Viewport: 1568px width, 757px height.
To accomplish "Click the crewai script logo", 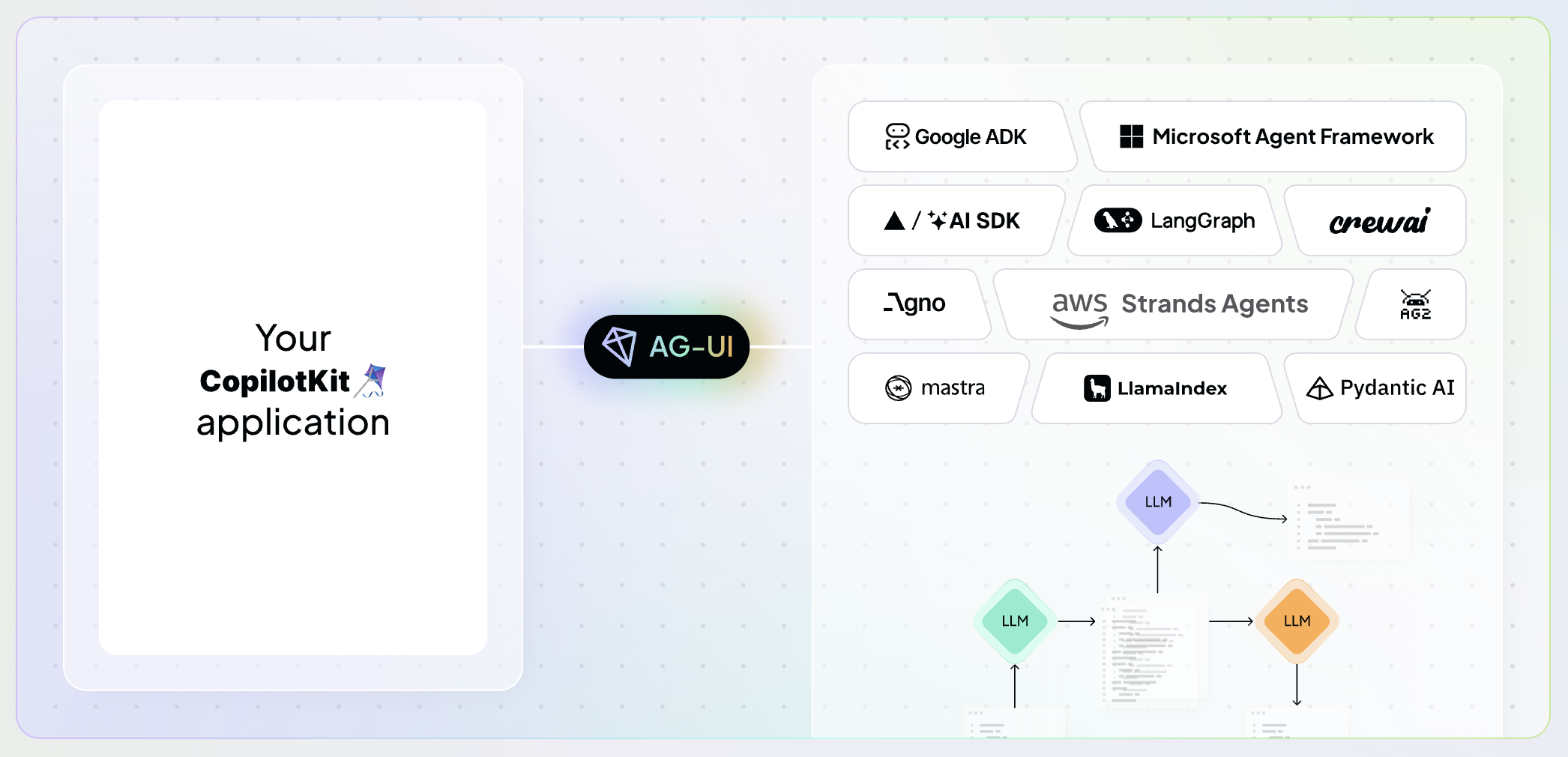I will coord(1380,221).
